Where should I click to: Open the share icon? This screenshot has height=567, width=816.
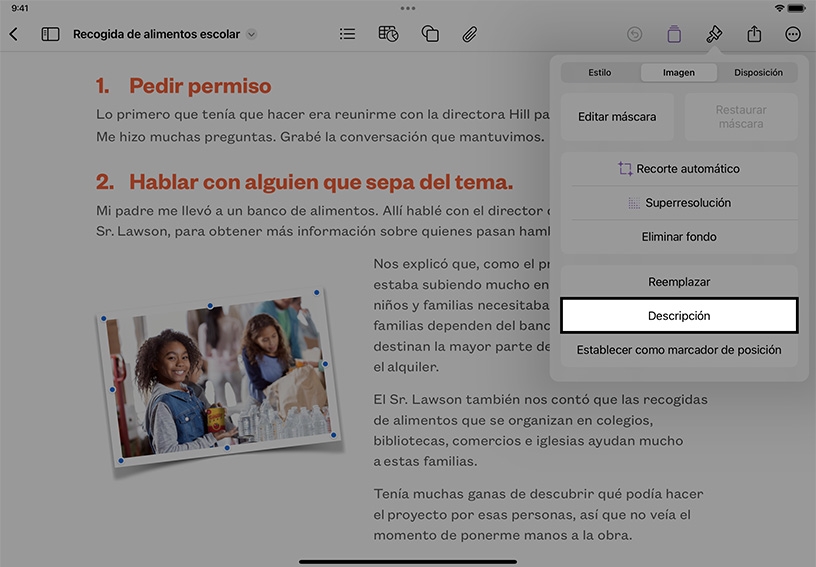tap(754, 34)
